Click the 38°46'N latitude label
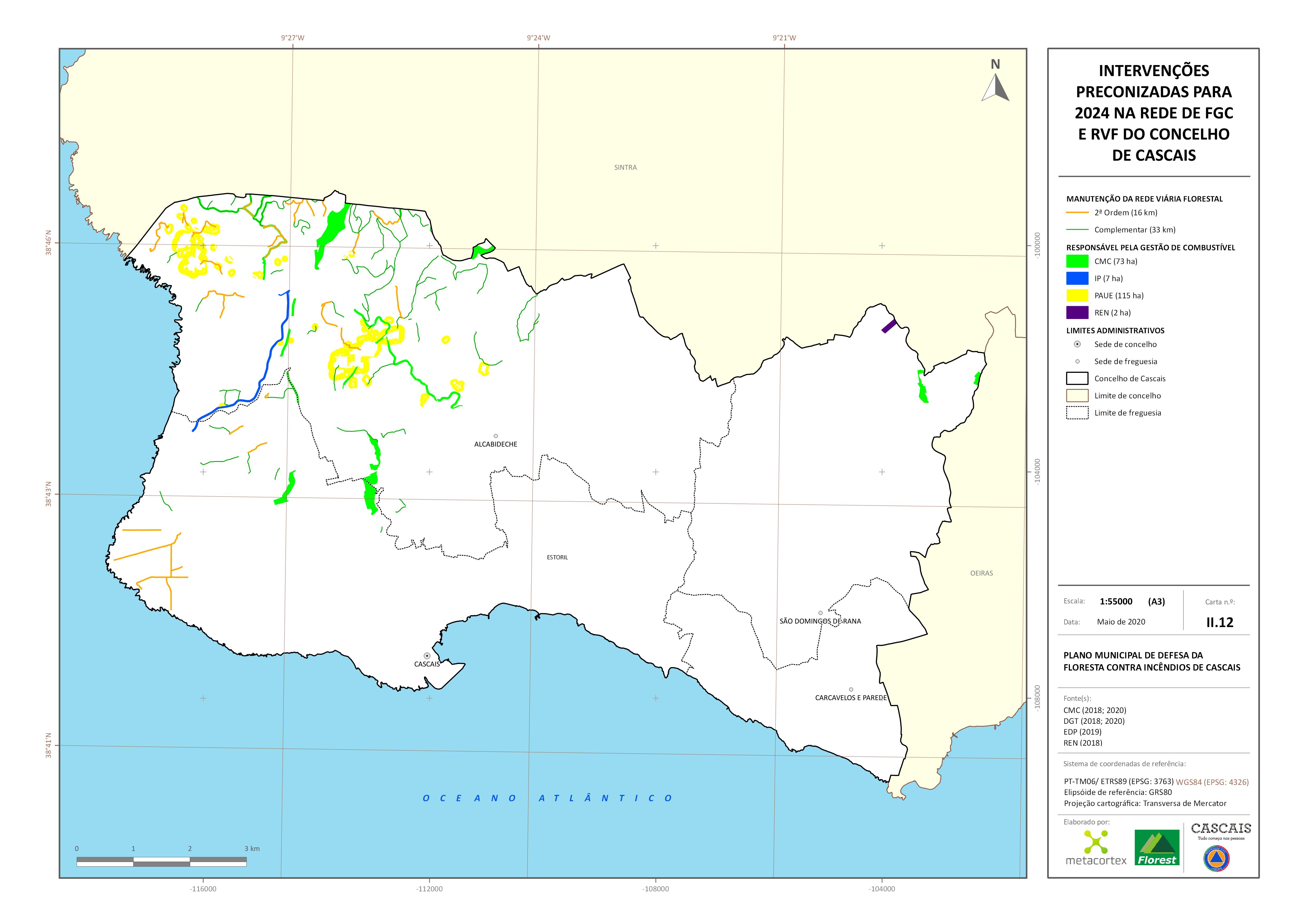This screenshot has height=924, width=1307. pos(48,243)
